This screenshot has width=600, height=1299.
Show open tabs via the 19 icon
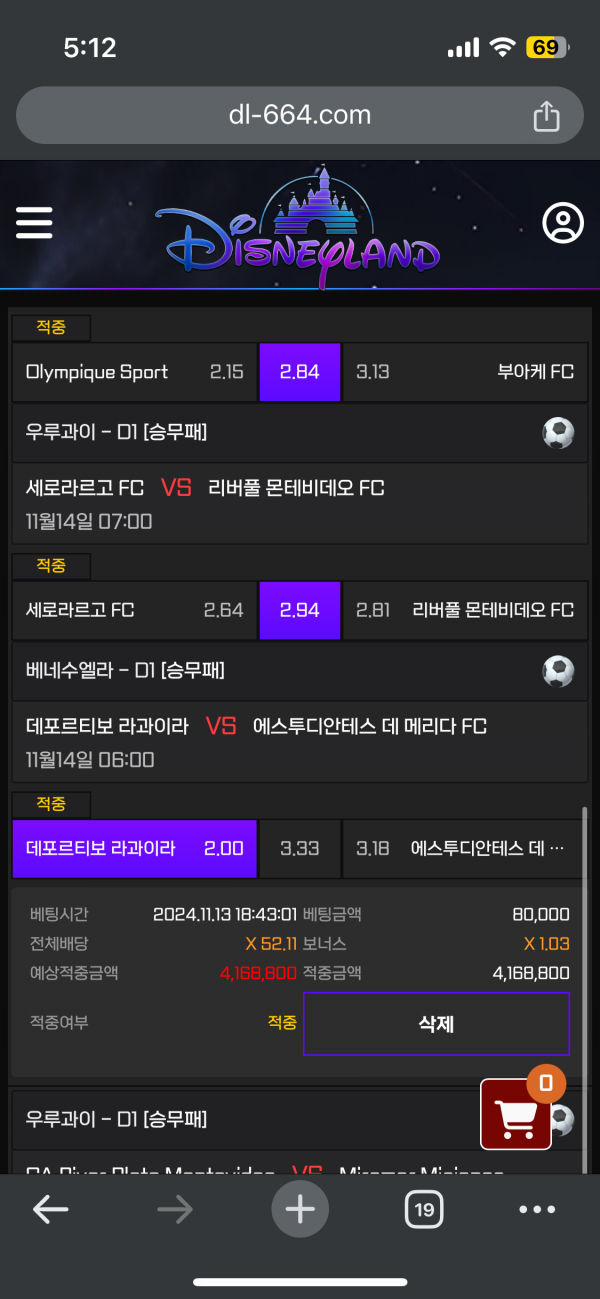click(x=424, y=1210)
